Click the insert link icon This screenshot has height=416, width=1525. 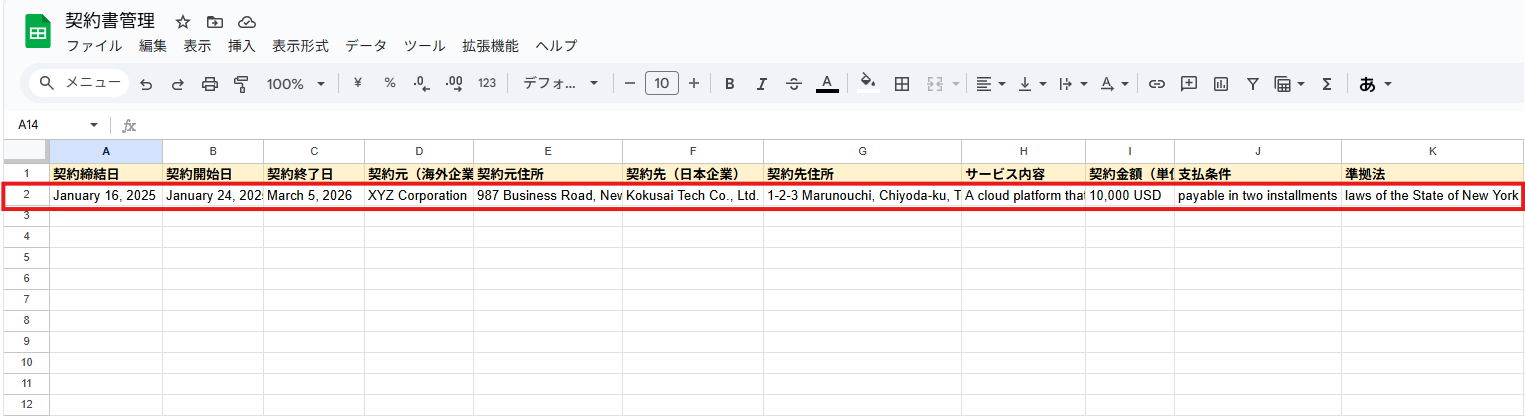click(x=1157, y=84)
